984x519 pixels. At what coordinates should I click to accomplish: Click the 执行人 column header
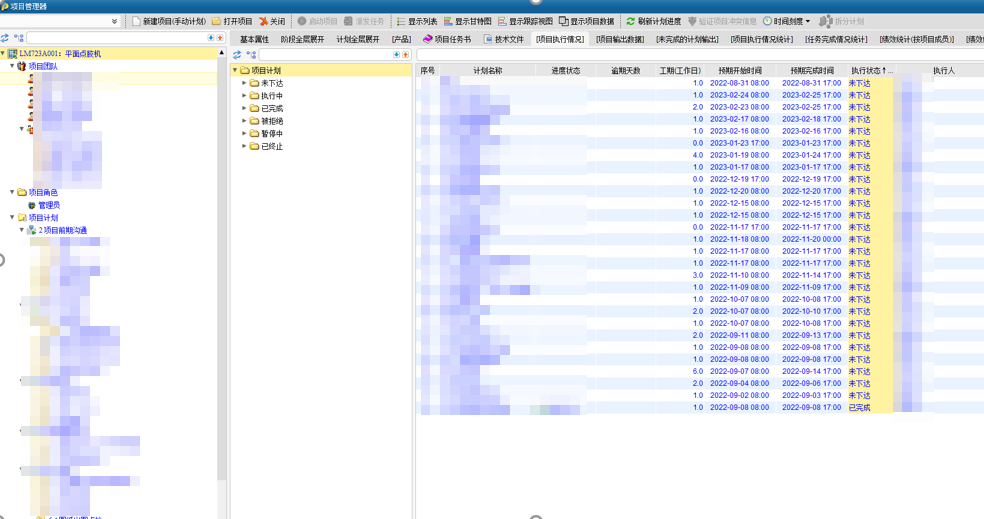pyautogui.click(x=943, y=71)
